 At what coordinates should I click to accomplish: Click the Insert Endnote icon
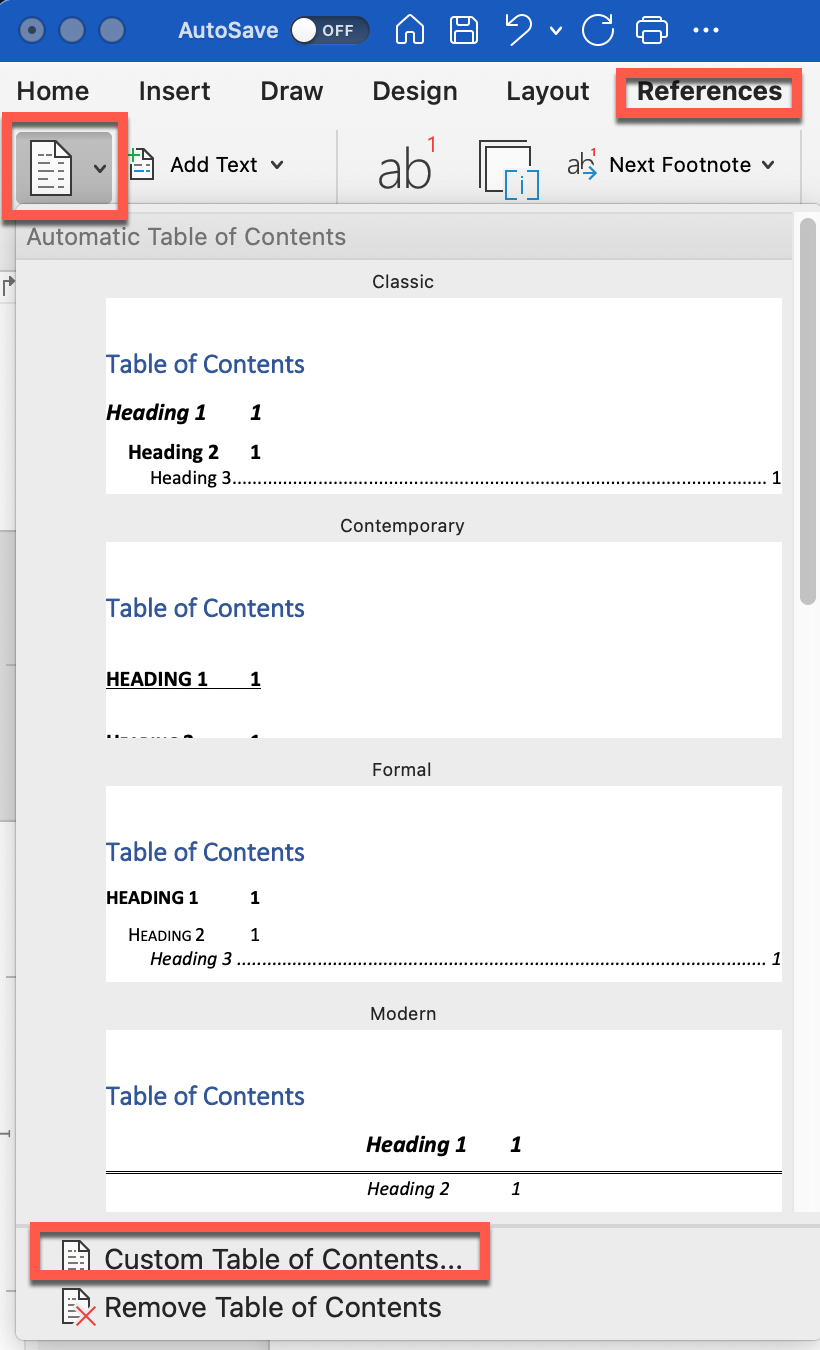[509, 167]
